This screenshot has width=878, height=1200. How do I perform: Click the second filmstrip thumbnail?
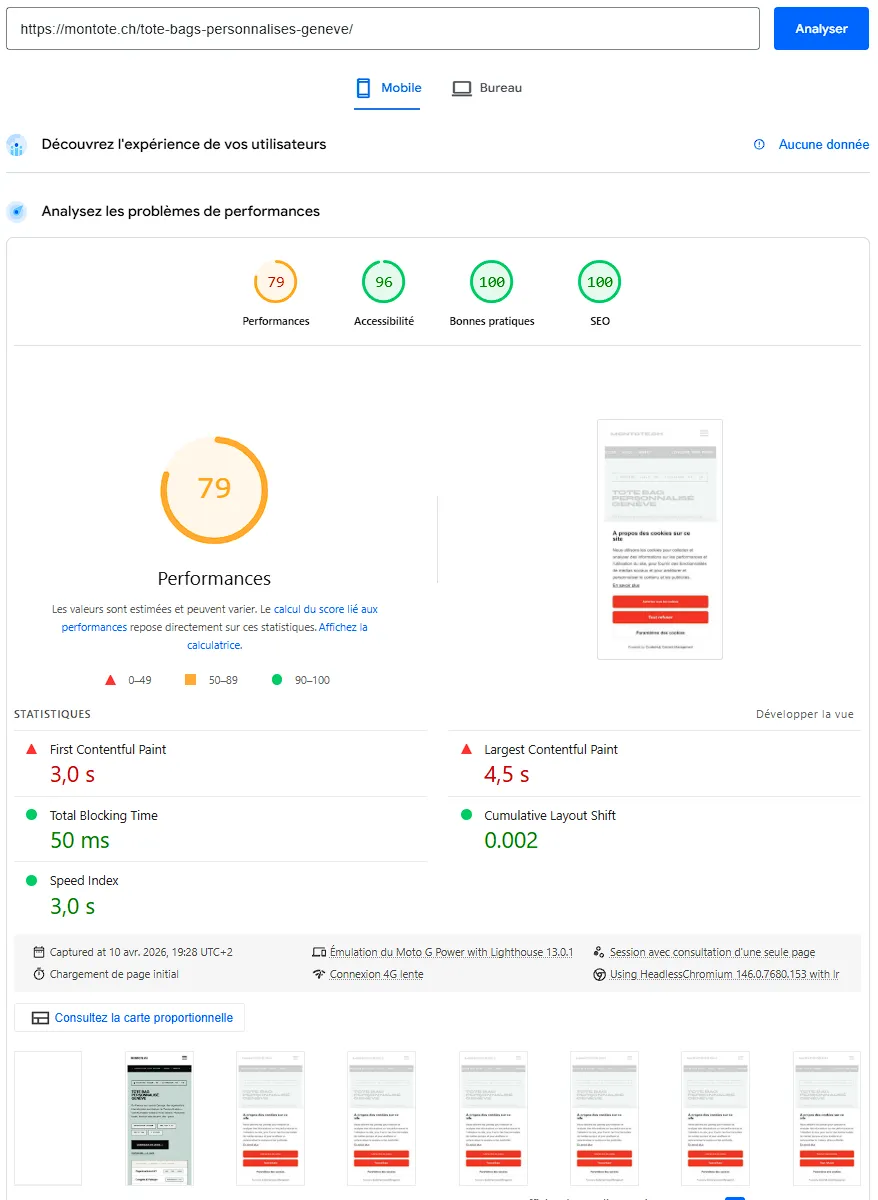pyautogui.click(x=159, y=1117)
